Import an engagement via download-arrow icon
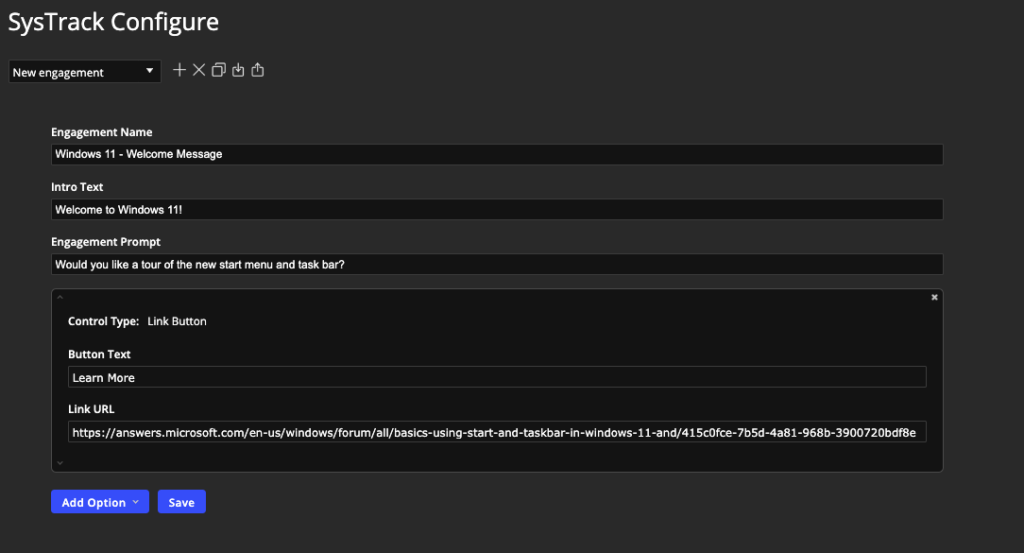This screenshot has height=553, width=1024. (238, 70)
